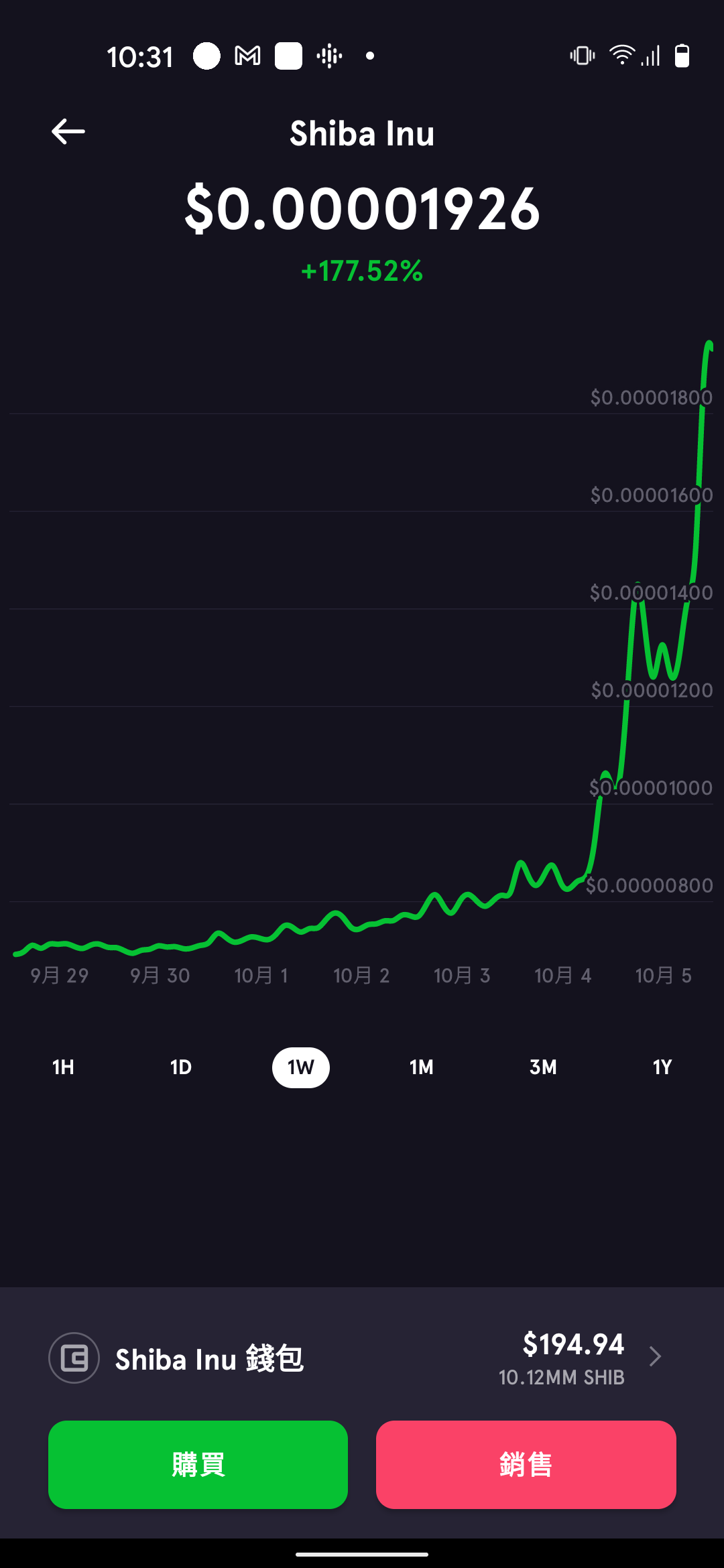Tap the back arrow icon
Image resolution: width=724 pixels, height=1568 pixels.
[68, 131]
